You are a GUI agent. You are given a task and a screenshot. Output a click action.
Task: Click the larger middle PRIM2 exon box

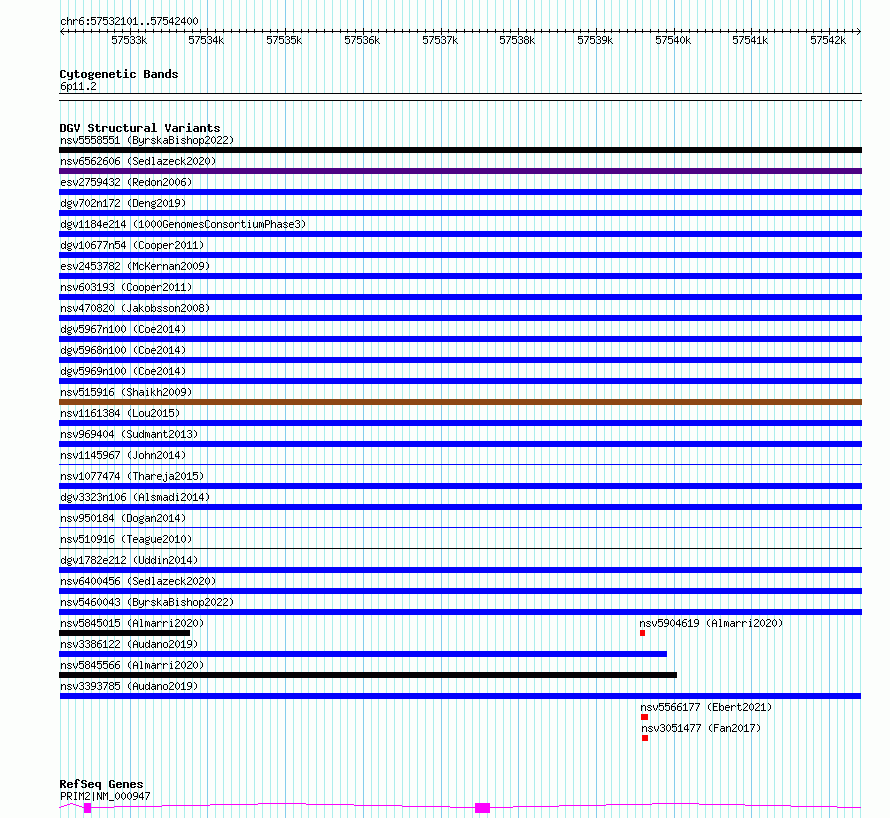(x=482, y=808)
